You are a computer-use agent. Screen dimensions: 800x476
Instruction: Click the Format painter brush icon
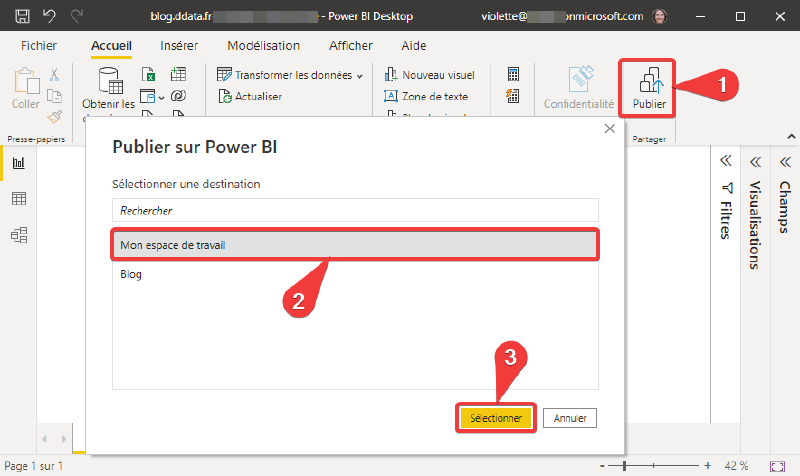click(x=54, y=117)
